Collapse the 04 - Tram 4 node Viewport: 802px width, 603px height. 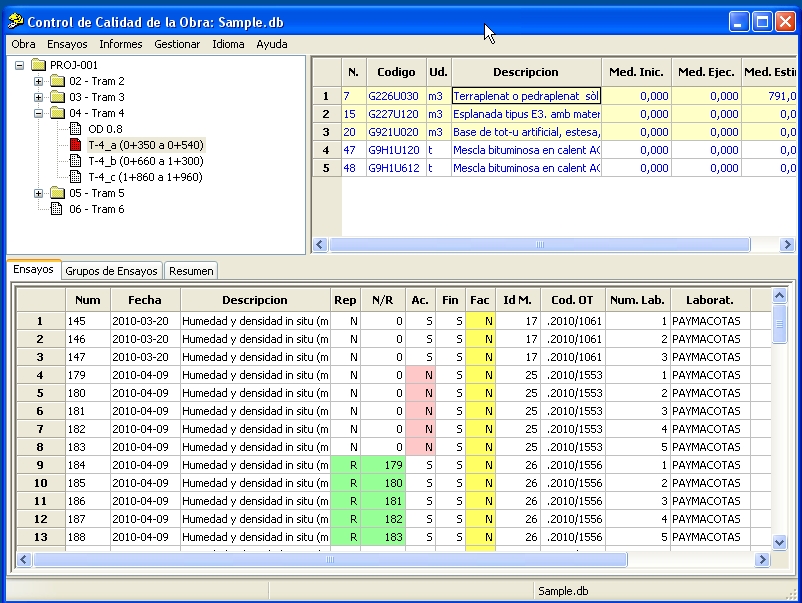[x=38, y=113]
